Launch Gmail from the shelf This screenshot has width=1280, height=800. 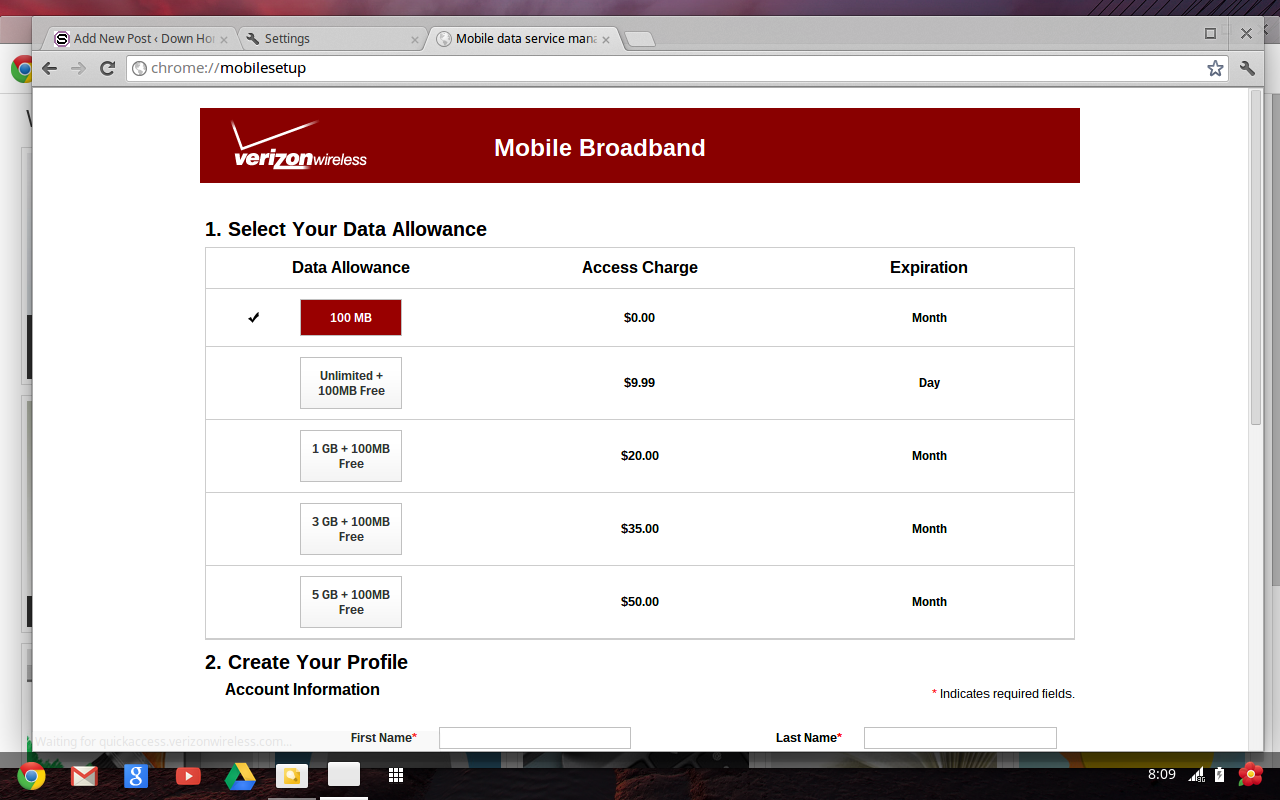point(84,775)
